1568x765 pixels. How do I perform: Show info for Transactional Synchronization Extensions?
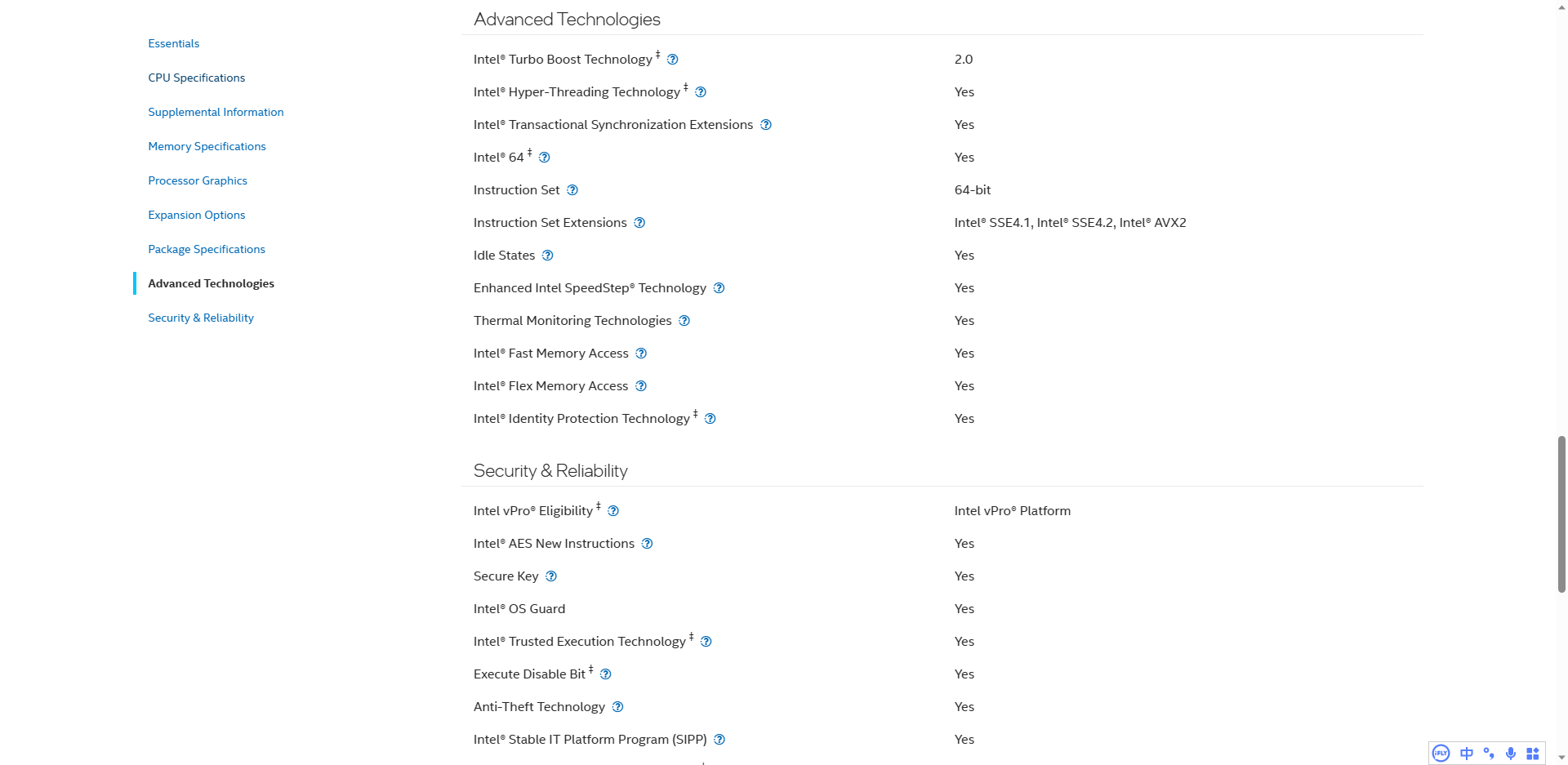765,125
